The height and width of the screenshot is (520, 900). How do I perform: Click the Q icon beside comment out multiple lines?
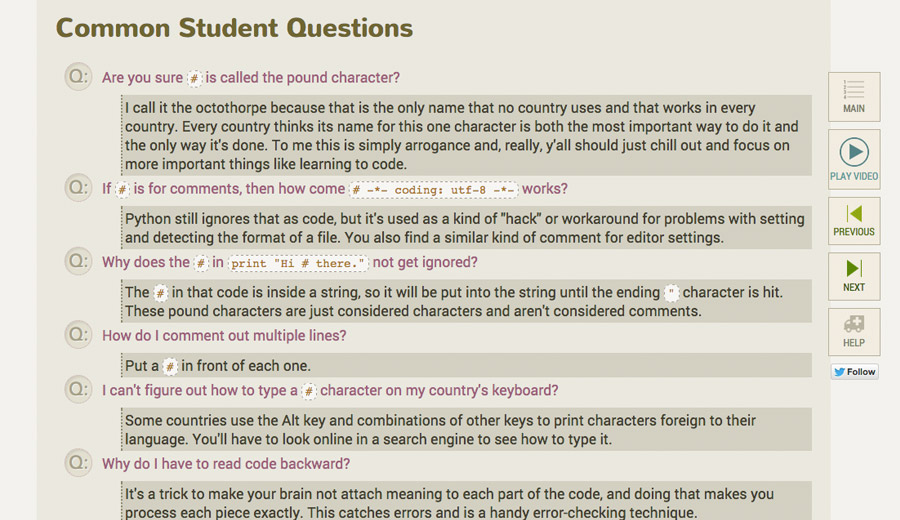pos(78,335)
